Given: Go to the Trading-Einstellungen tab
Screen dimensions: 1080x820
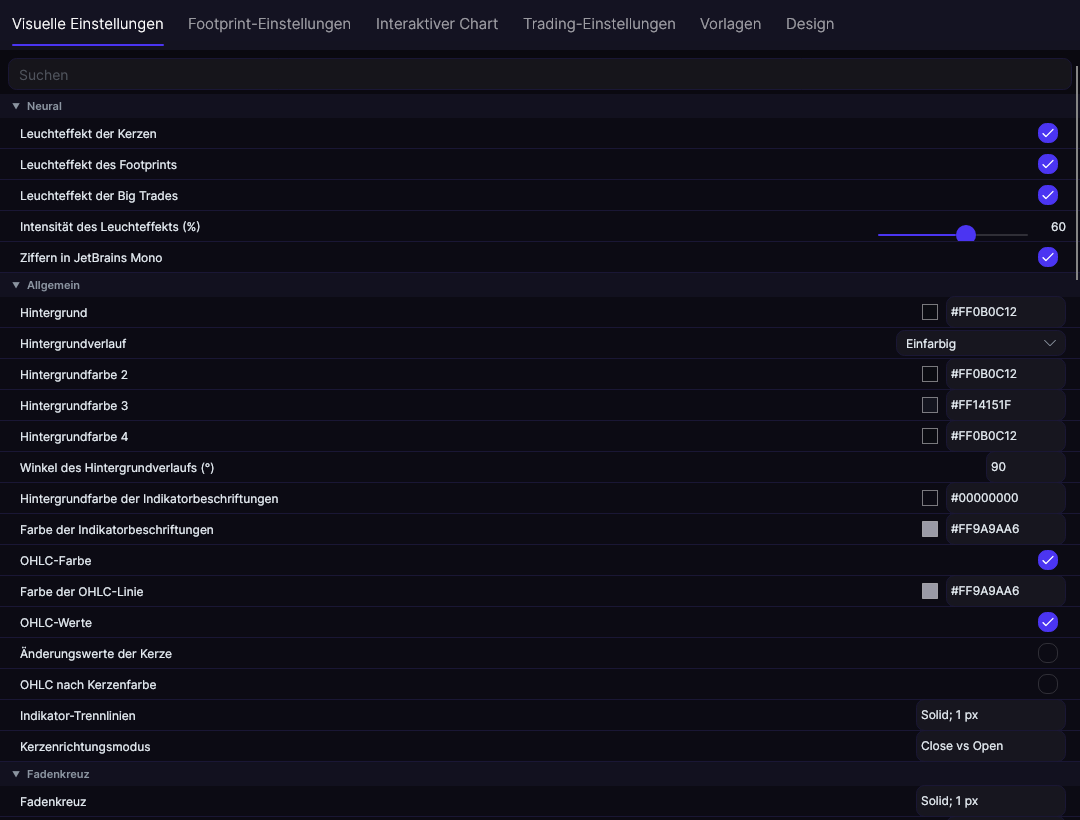Looking at the screenshot, I should pyautogui.click(x=599, y=24).
